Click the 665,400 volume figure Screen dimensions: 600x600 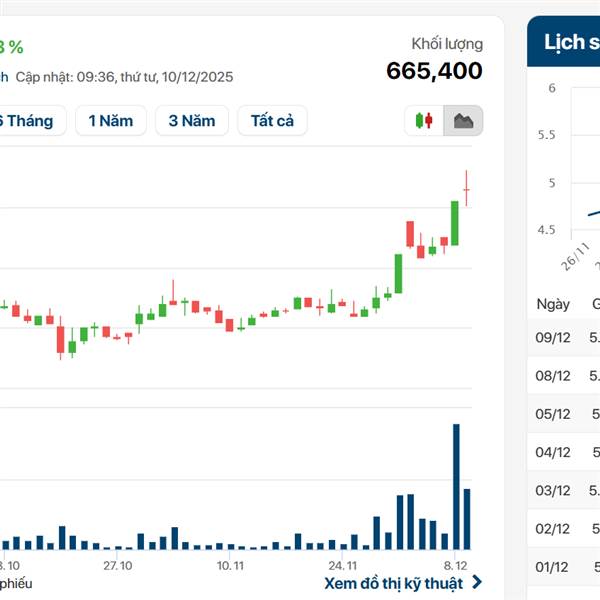(434, 71)
